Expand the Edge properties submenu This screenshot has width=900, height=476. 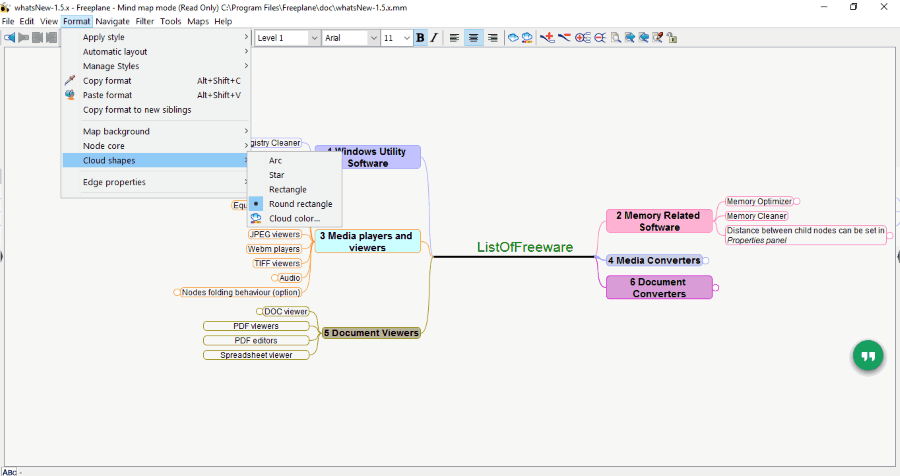click(x=156, y=182)
